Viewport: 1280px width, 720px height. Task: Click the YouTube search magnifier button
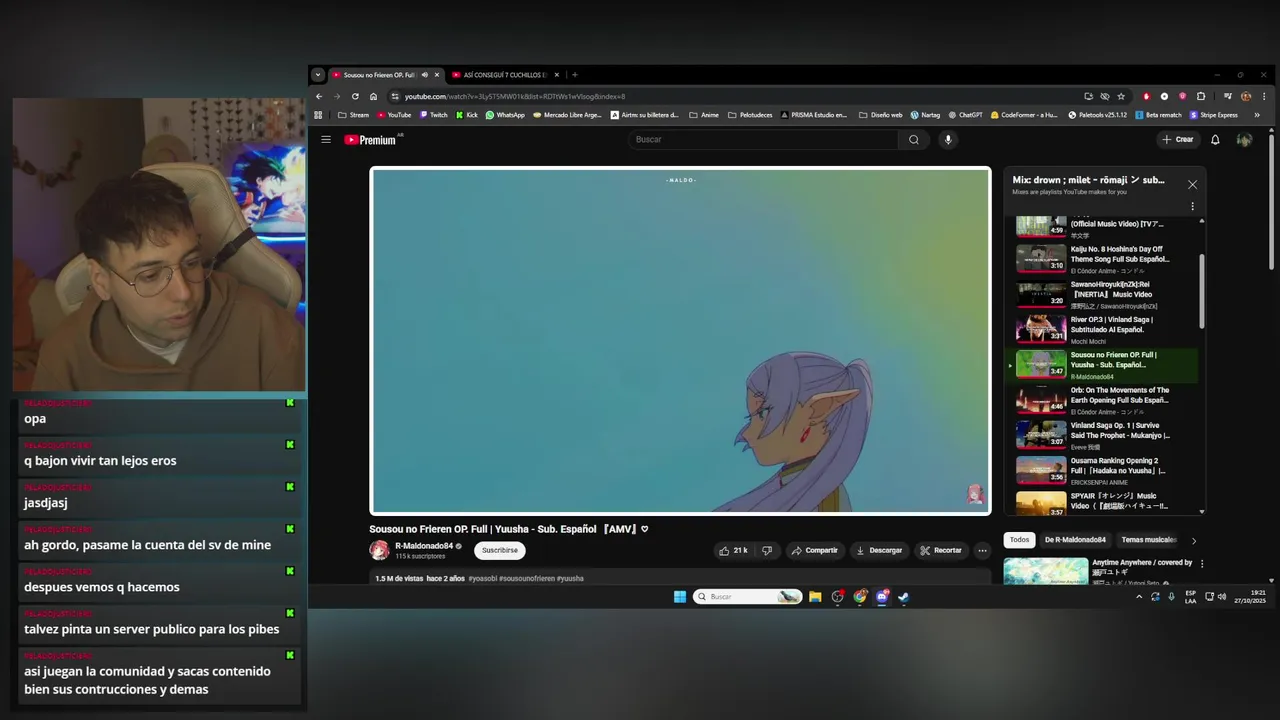[913, 140]
